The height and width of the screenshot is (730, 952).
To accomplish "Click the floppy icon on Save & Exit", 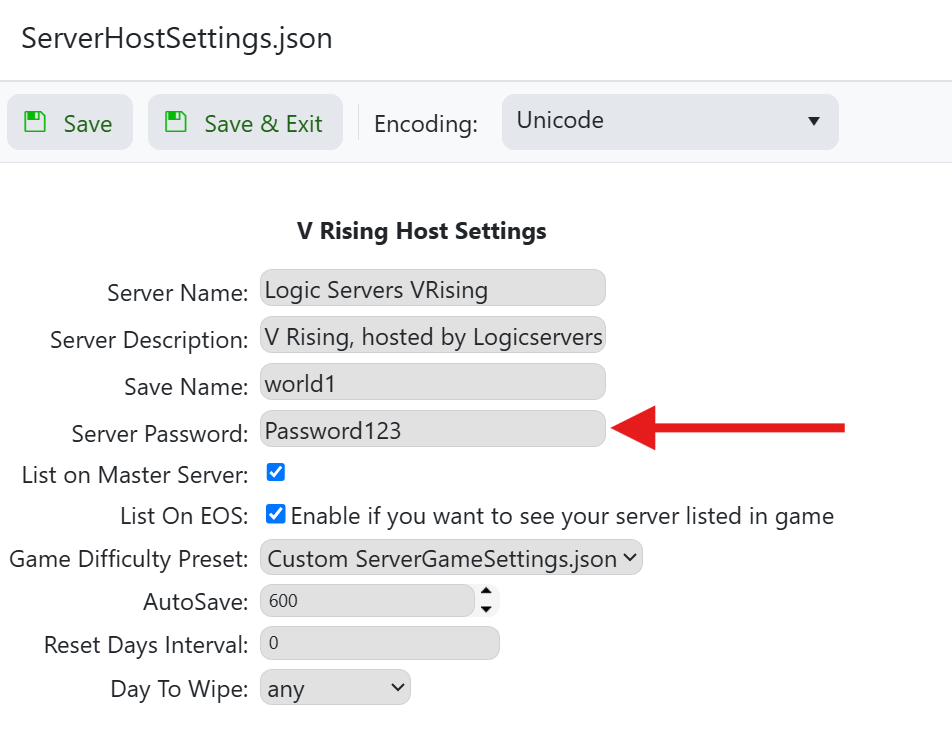I will point(177,122).
